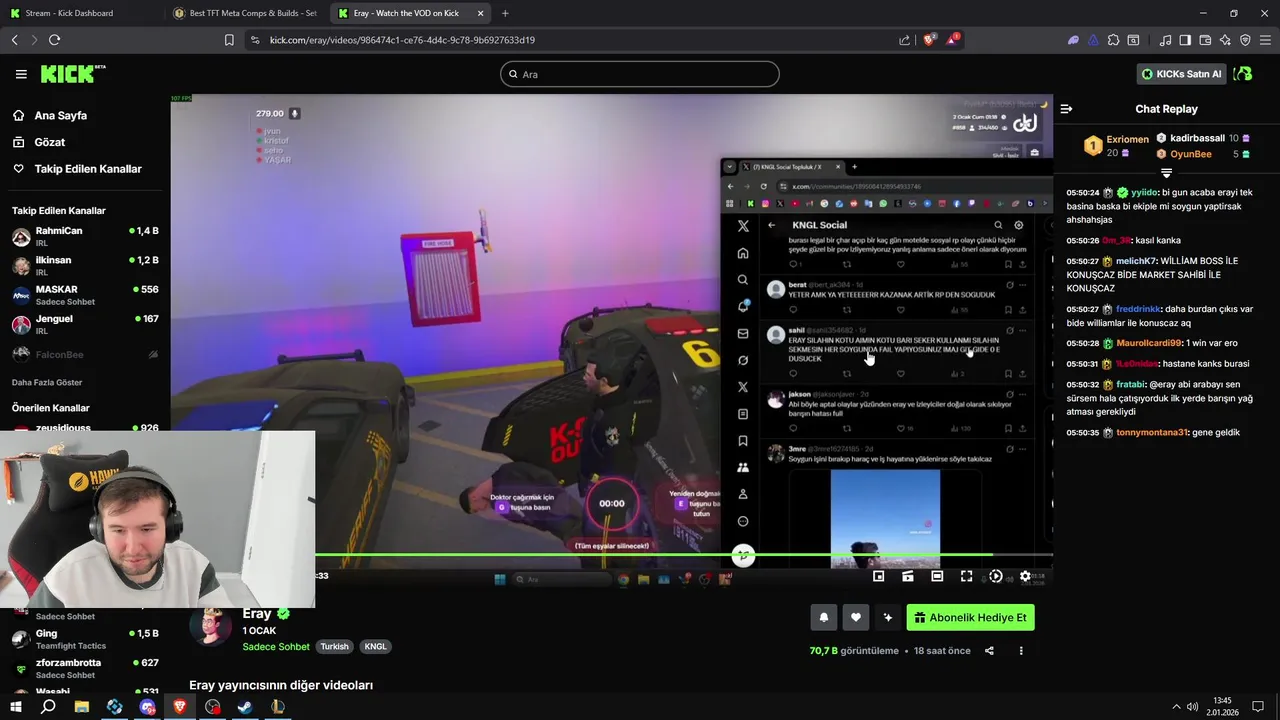Screen dimensions: 1280x720
Task: Click the Ara search field
Action: [x=640, y=74]
